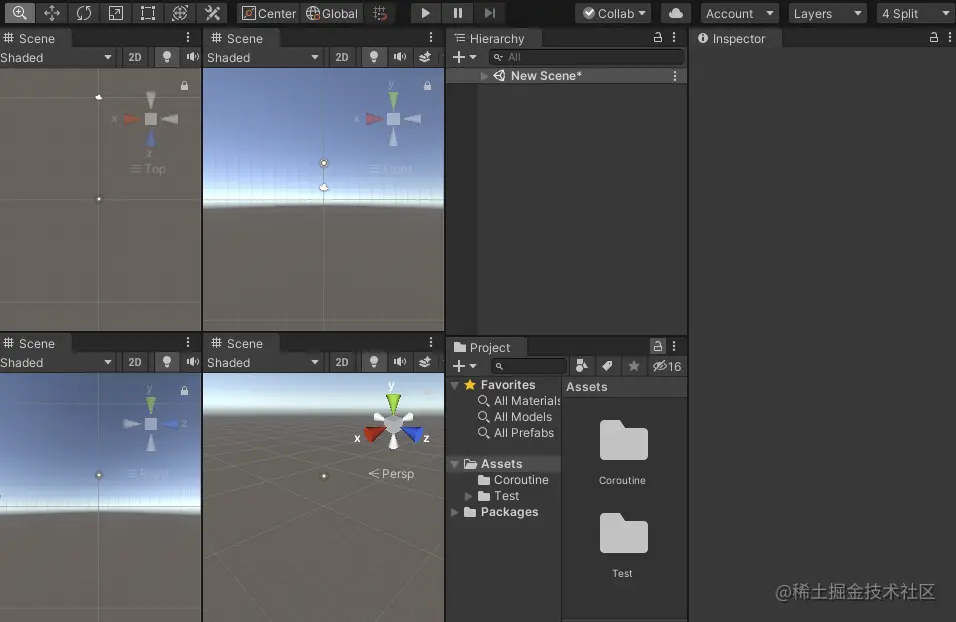Expand the Test folder in tree
The width and height of the screenshot is (956, 622).
point(468,496)
